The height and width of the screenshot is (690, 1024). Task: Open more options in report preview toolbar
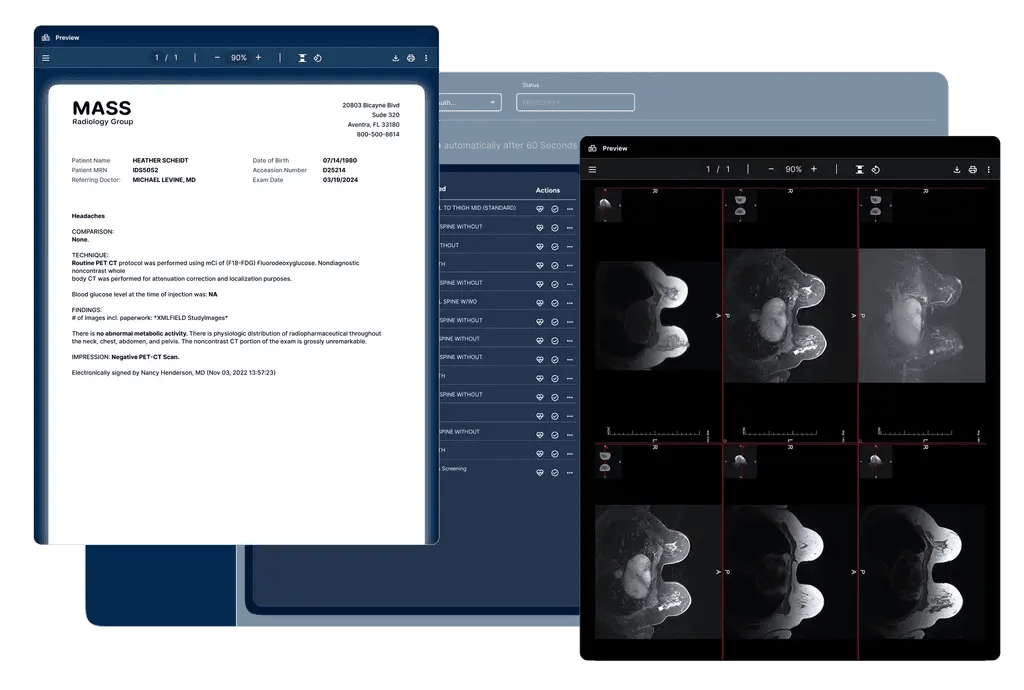[426, 58]
